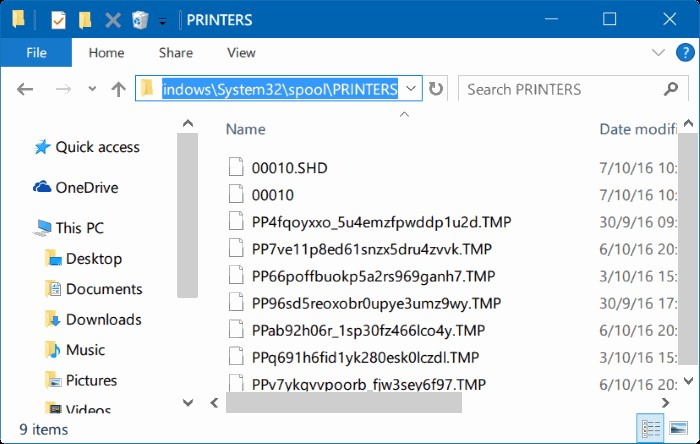Click the Properties icon in quick access toolbar

pyautogui.click(x=59, y=19)
